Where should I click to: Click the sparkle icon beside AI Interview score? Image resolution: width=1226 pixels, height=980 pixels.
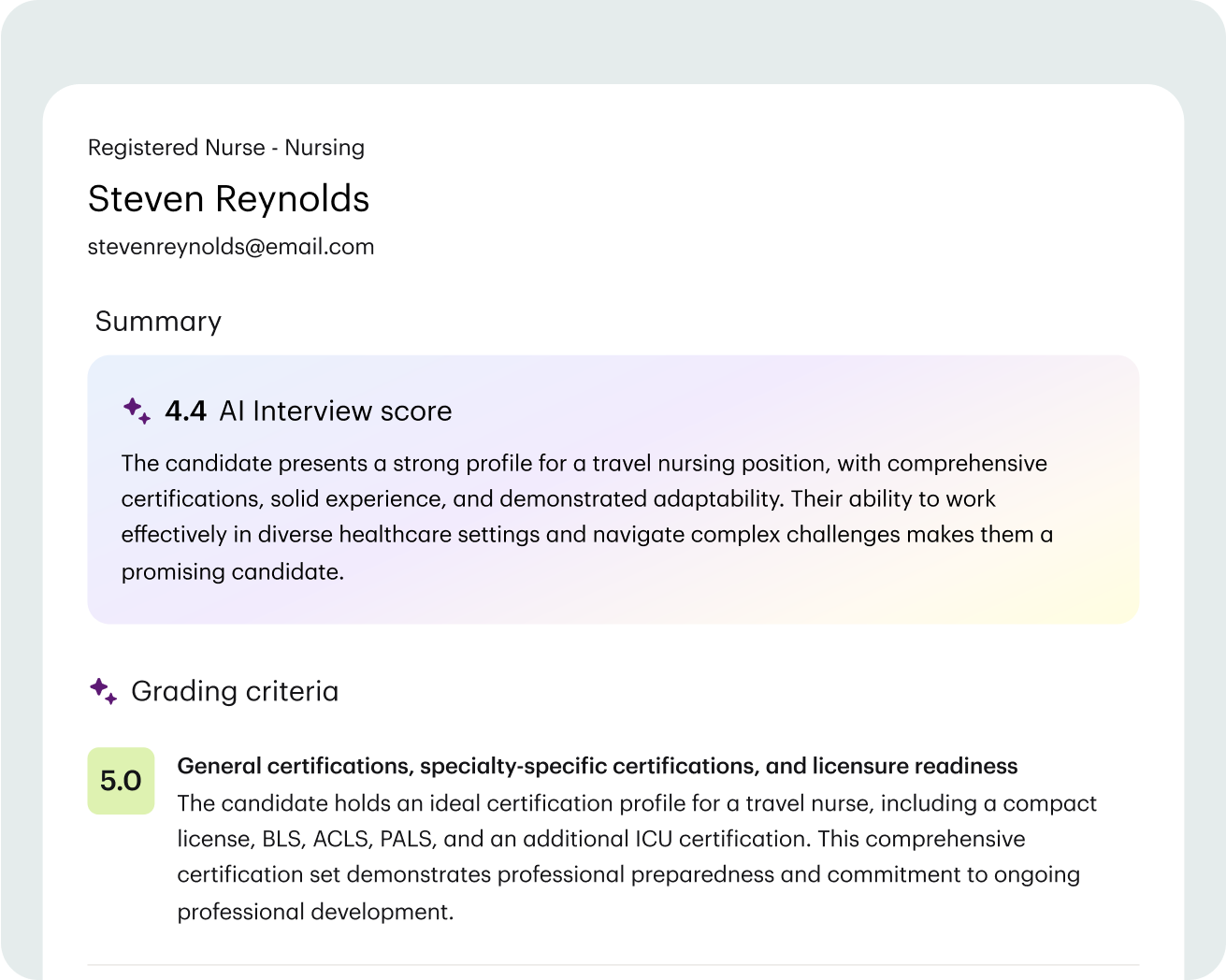coord(137,411)
